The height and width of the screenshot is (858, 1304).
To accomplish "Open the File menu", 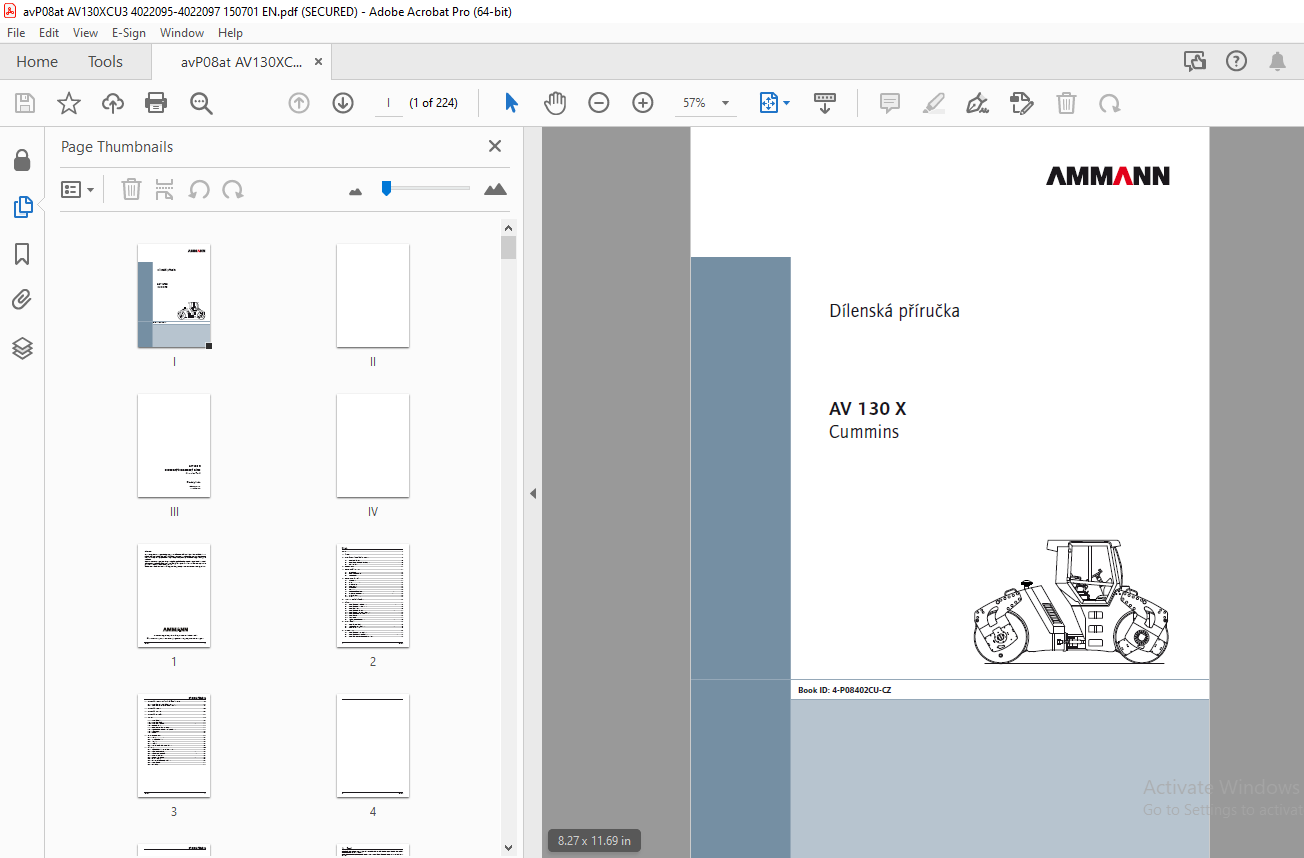I will [16, 33].
